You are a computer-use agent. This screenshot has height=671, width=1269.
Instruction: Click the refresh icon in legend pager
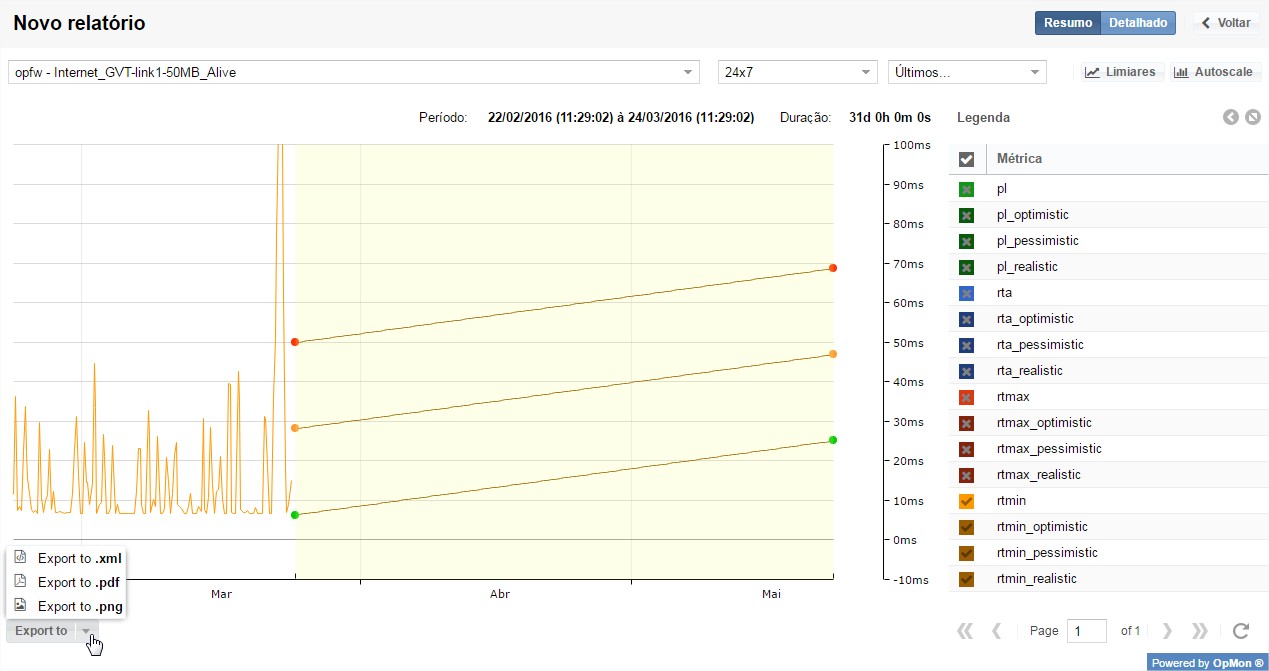coord(1241,631)
